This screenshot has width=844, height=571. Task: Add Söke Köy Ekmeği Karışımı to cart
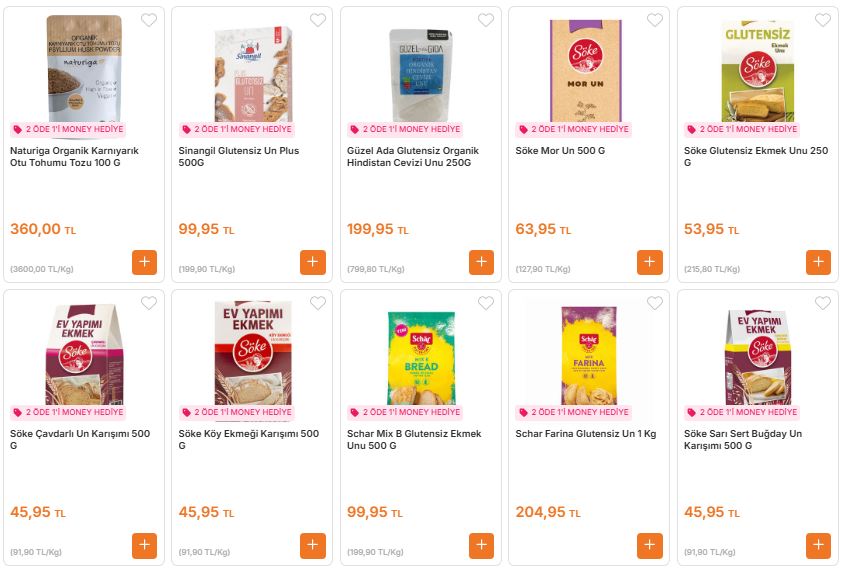pyautogui.click(x=312, y=545)
